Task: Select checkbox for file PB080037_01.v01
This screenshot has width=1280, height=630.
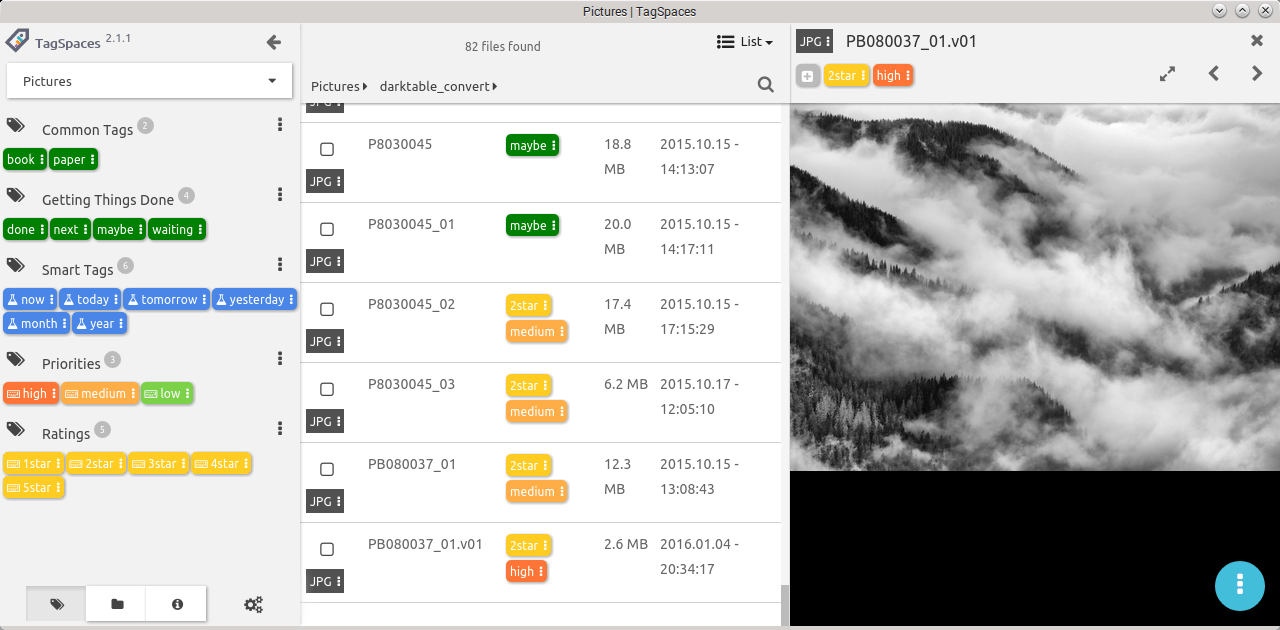Action: [x=327, y=549]
